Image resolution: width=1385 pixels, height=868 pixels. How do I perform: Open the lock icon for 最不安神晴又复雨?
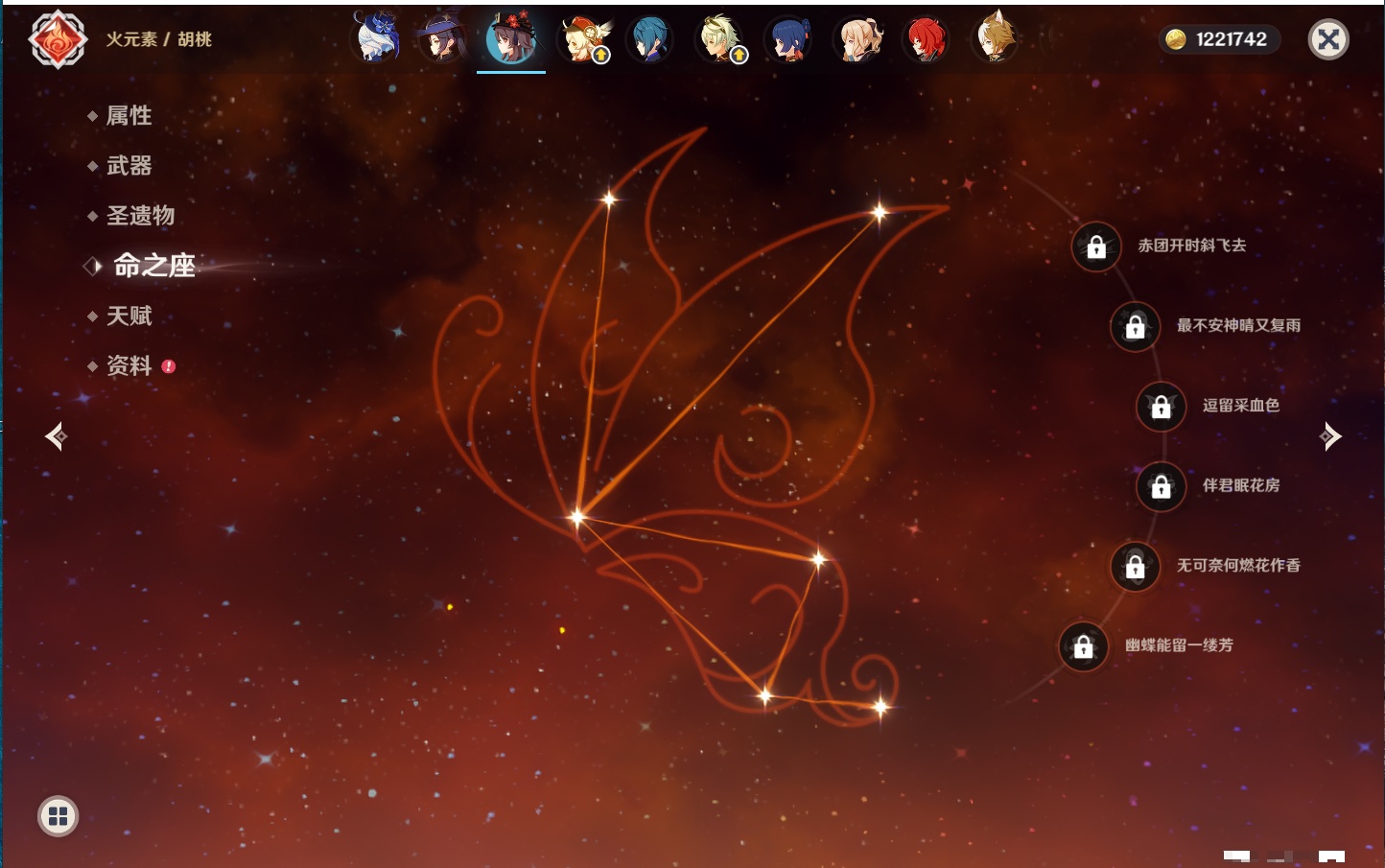click(x=1135, y=326)
